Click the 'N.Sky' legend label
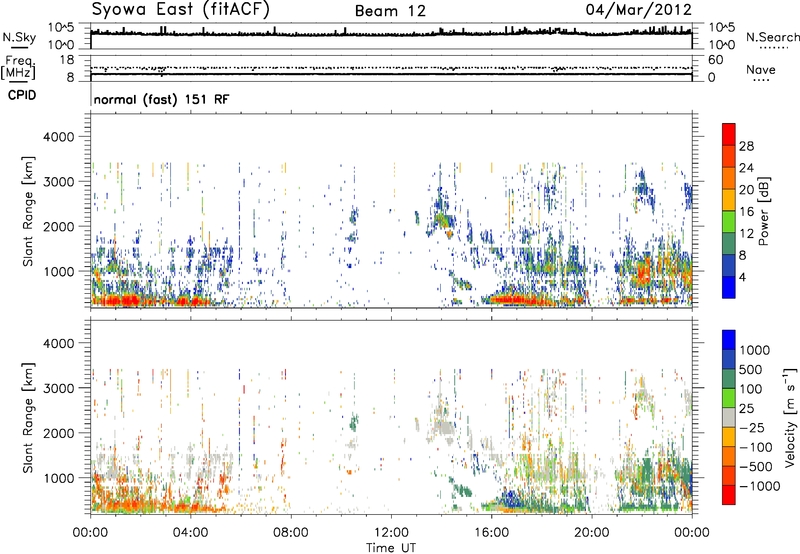Viewport: 800px width, 554px height. click(19, 37)
